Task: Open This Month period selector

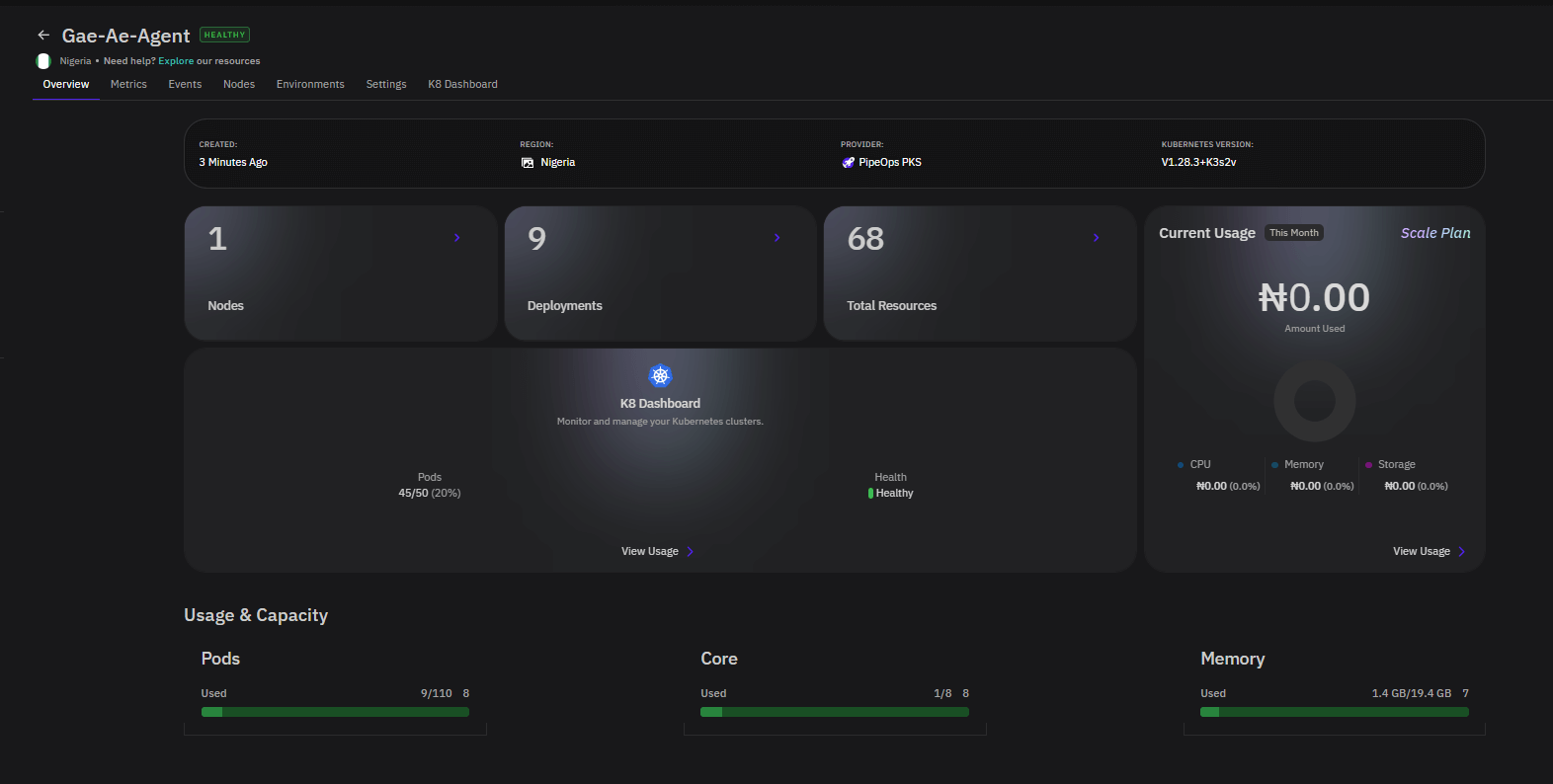Action: coord(1294,233)
